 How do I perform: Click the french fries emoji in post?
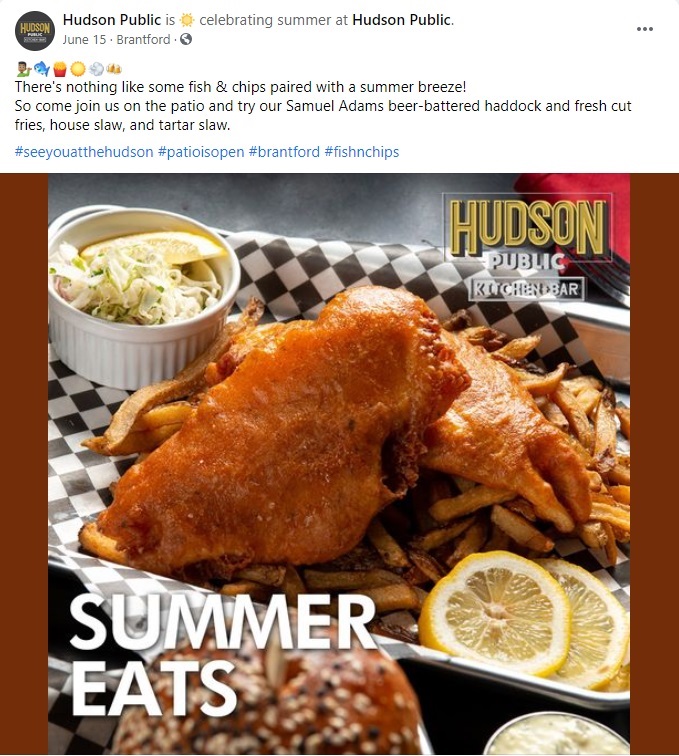pyautogui.click(x=60, y=69)
